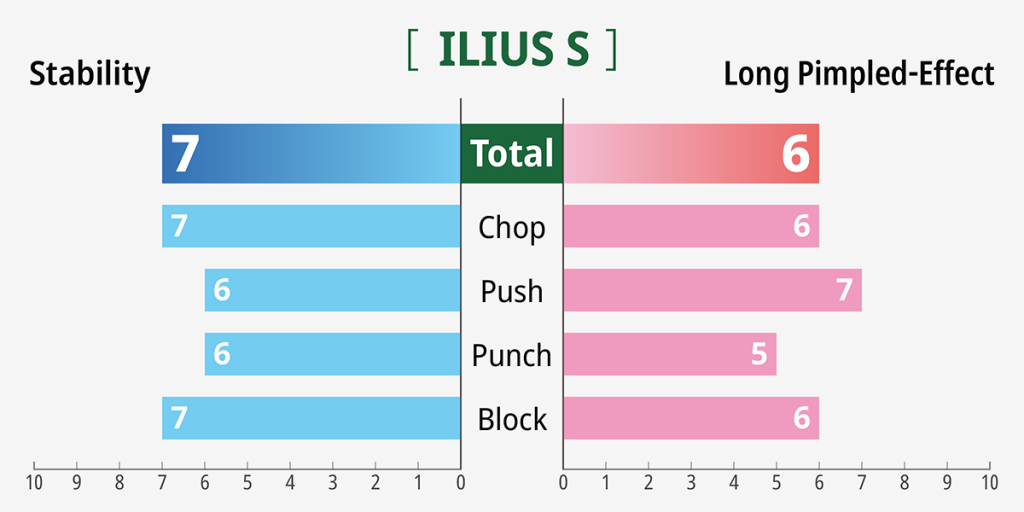This screenshot has width=1024, height=512.
Task: Select the Push row label
Action: [512, 291]
